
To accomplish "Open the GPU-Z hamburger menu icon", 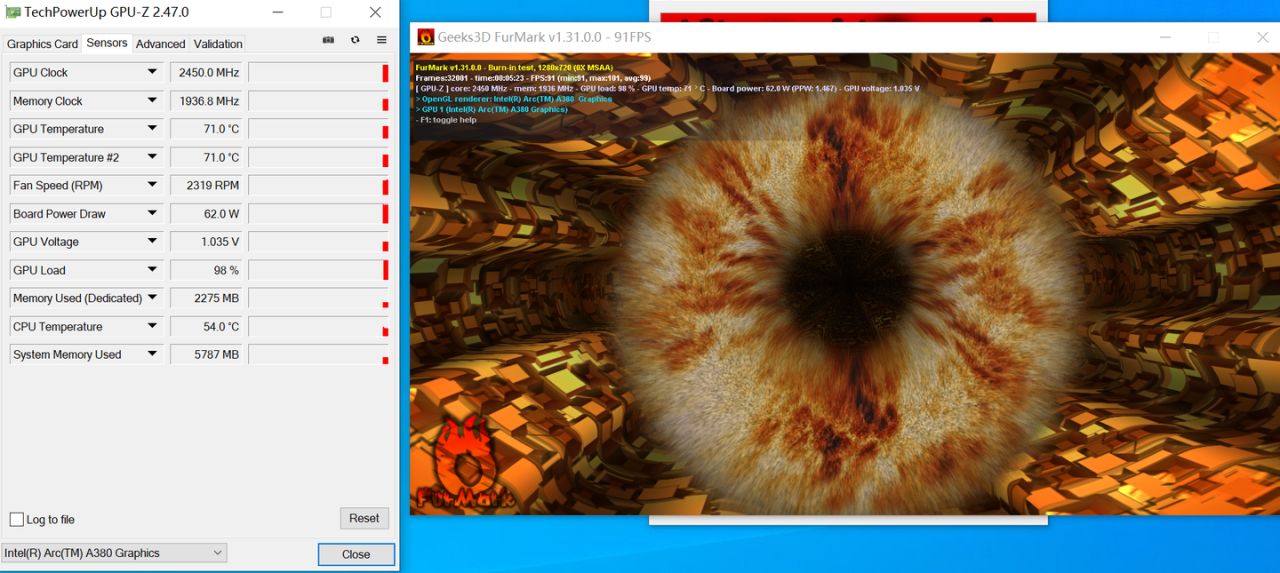I will [x=382, y=40].
